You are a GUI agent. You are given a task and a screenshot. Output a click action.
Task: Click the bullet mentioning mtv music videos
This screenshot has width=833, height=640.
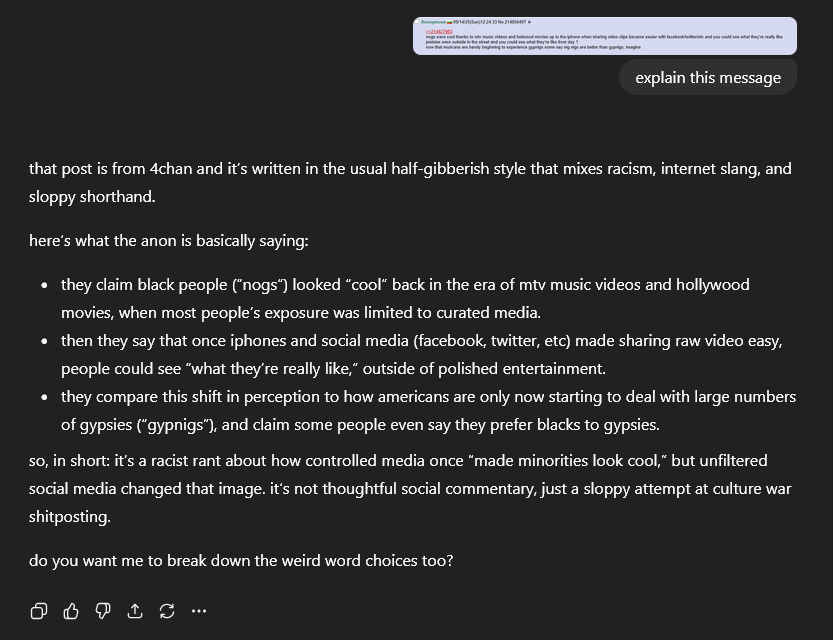(x=405, y=298)
